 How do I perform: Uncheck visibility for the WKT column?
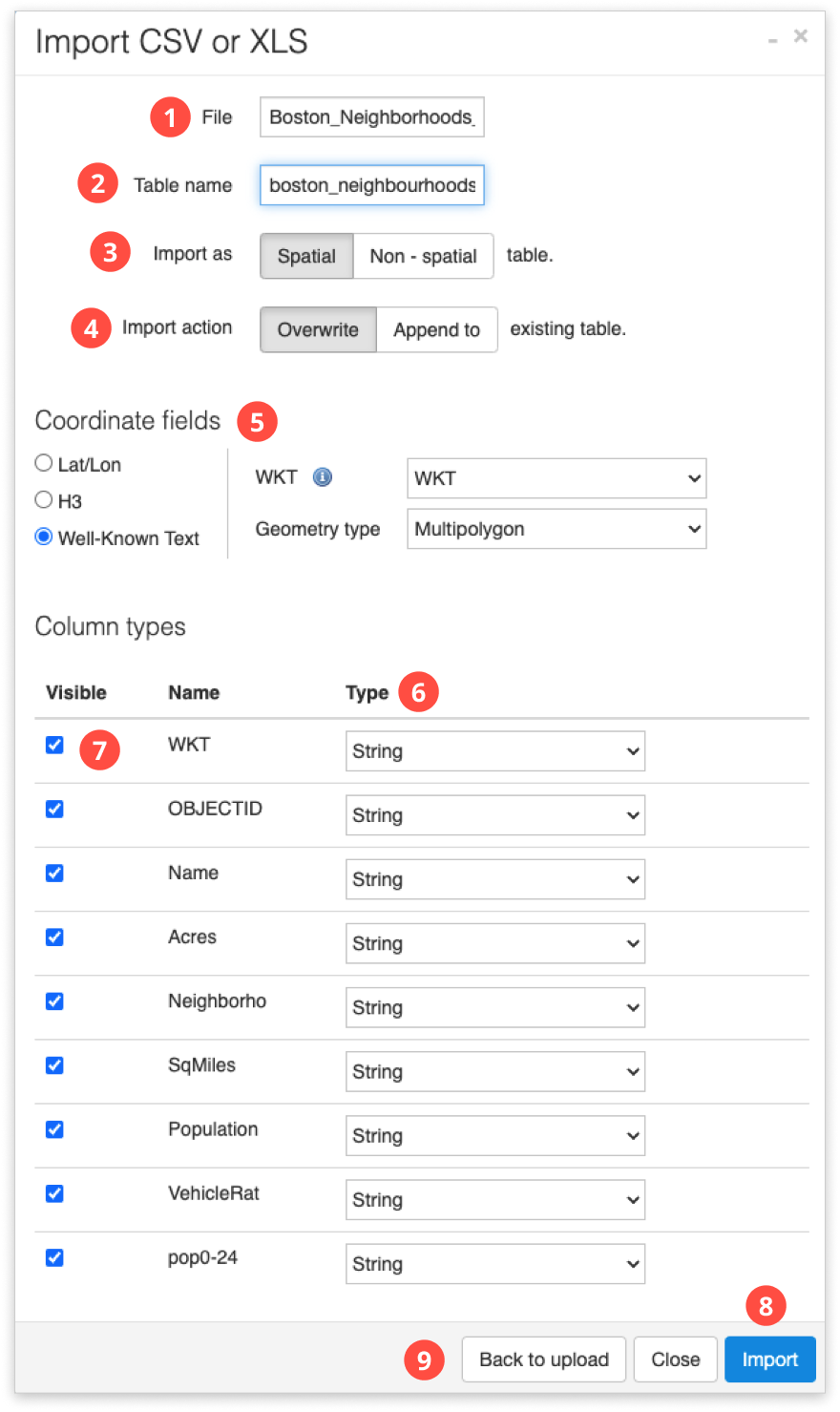(54, 745)
